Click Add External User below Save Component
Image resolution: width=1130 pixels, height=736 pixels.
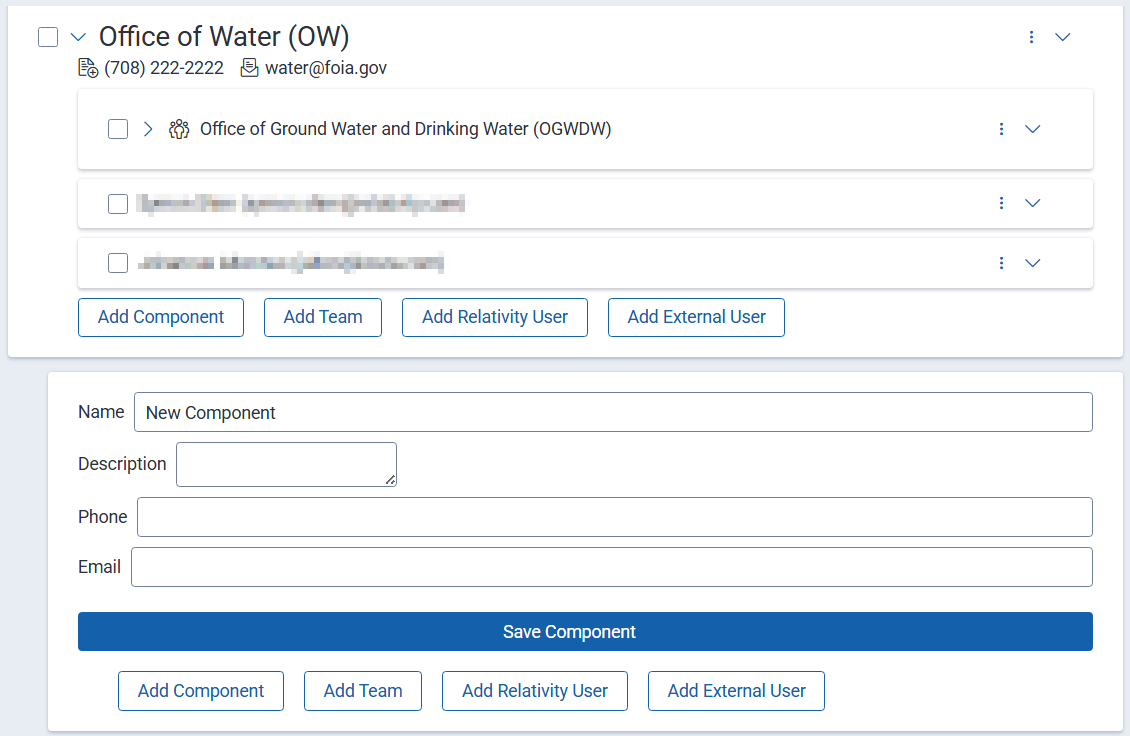tap(736, 690)
